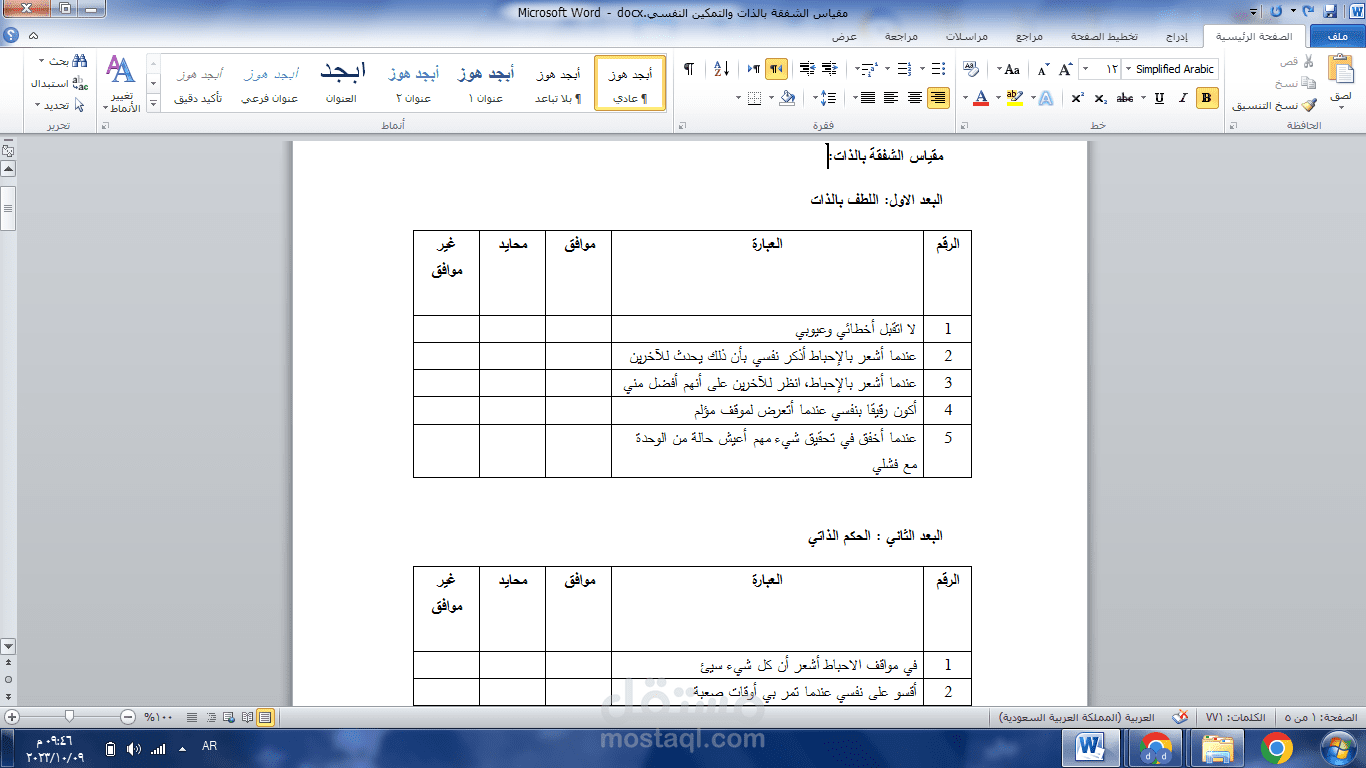
Task: Toggle Show/Hide paragraph marks (¶)
Action: tap(689, 69)
